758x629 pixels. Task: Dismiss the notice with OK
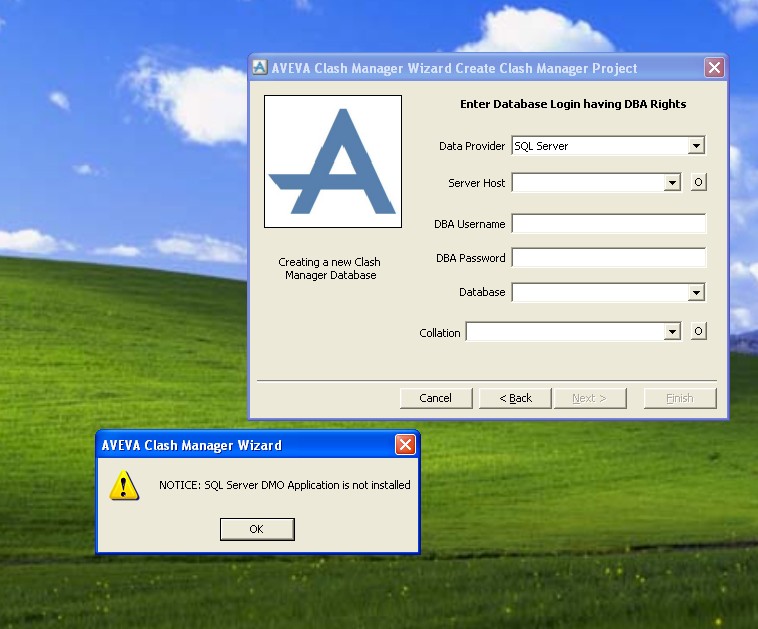coord(257,529)
